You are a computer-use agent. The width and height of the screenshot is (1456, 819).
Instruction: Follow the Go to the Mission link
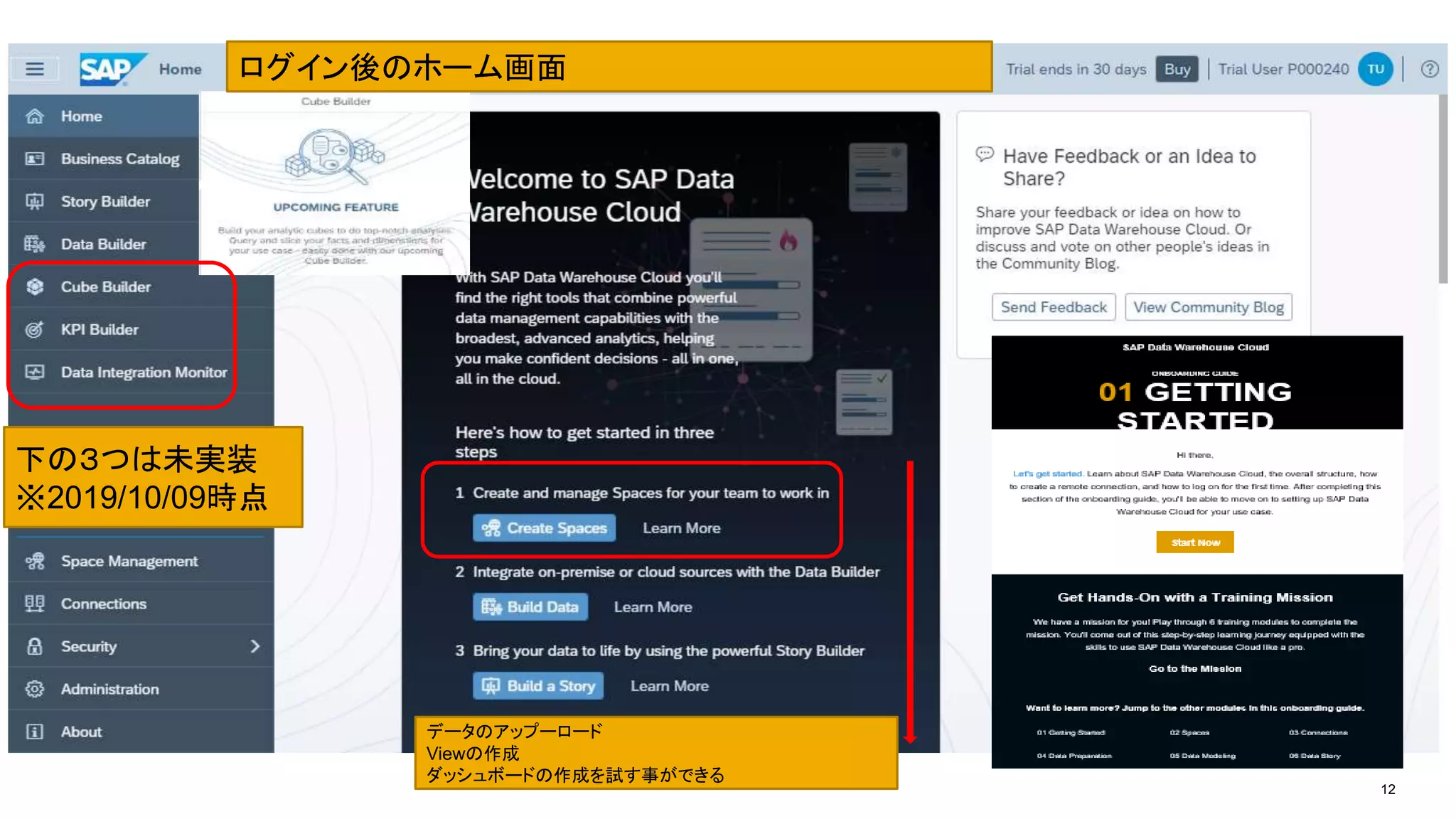tap(1195, 668)
